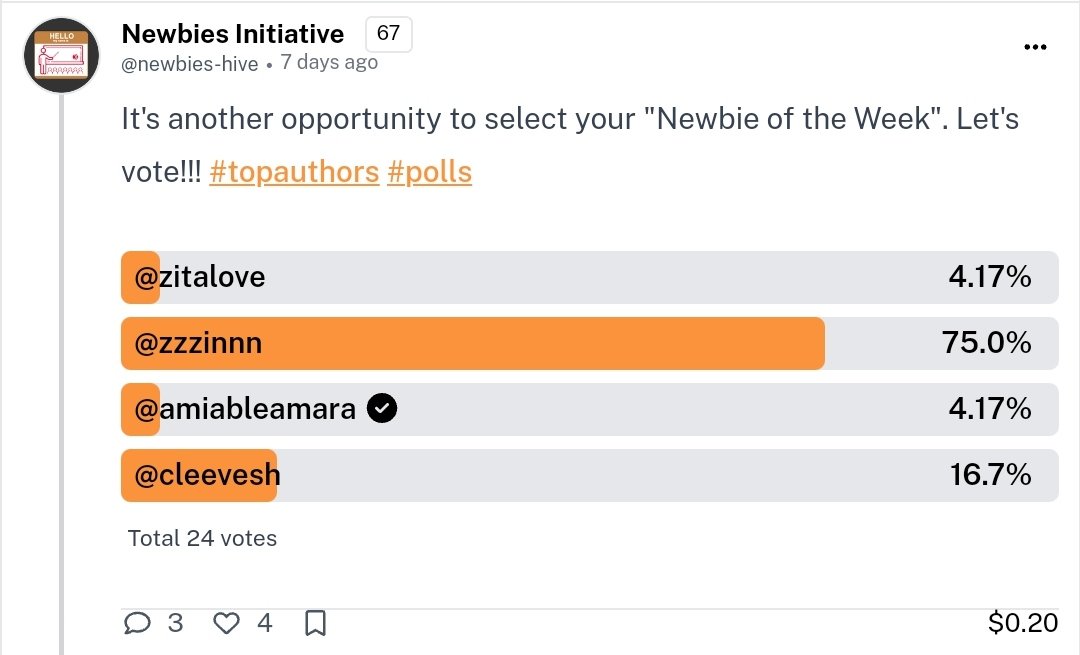Show the Total 24 votes details
This screenshot has width=1080, height=655.
tap(202, 538)
